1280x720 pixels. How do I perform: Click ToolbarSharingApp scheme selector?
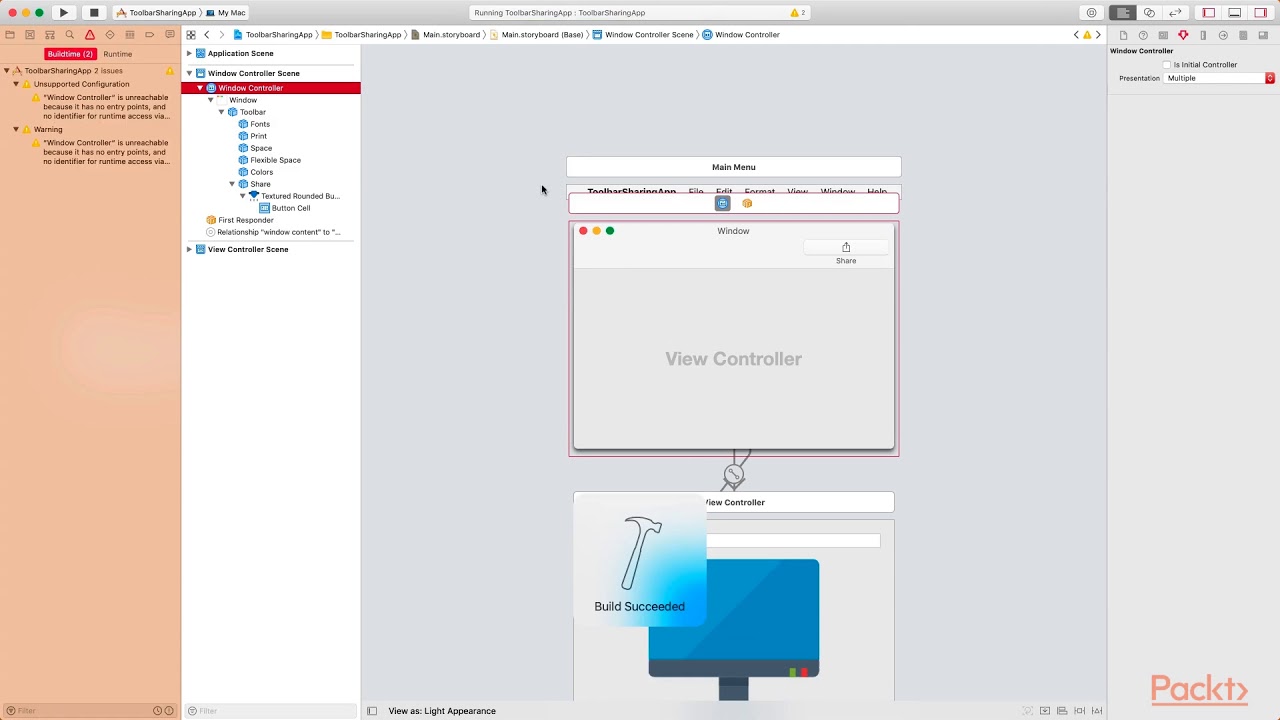click(x=156, y=13)
